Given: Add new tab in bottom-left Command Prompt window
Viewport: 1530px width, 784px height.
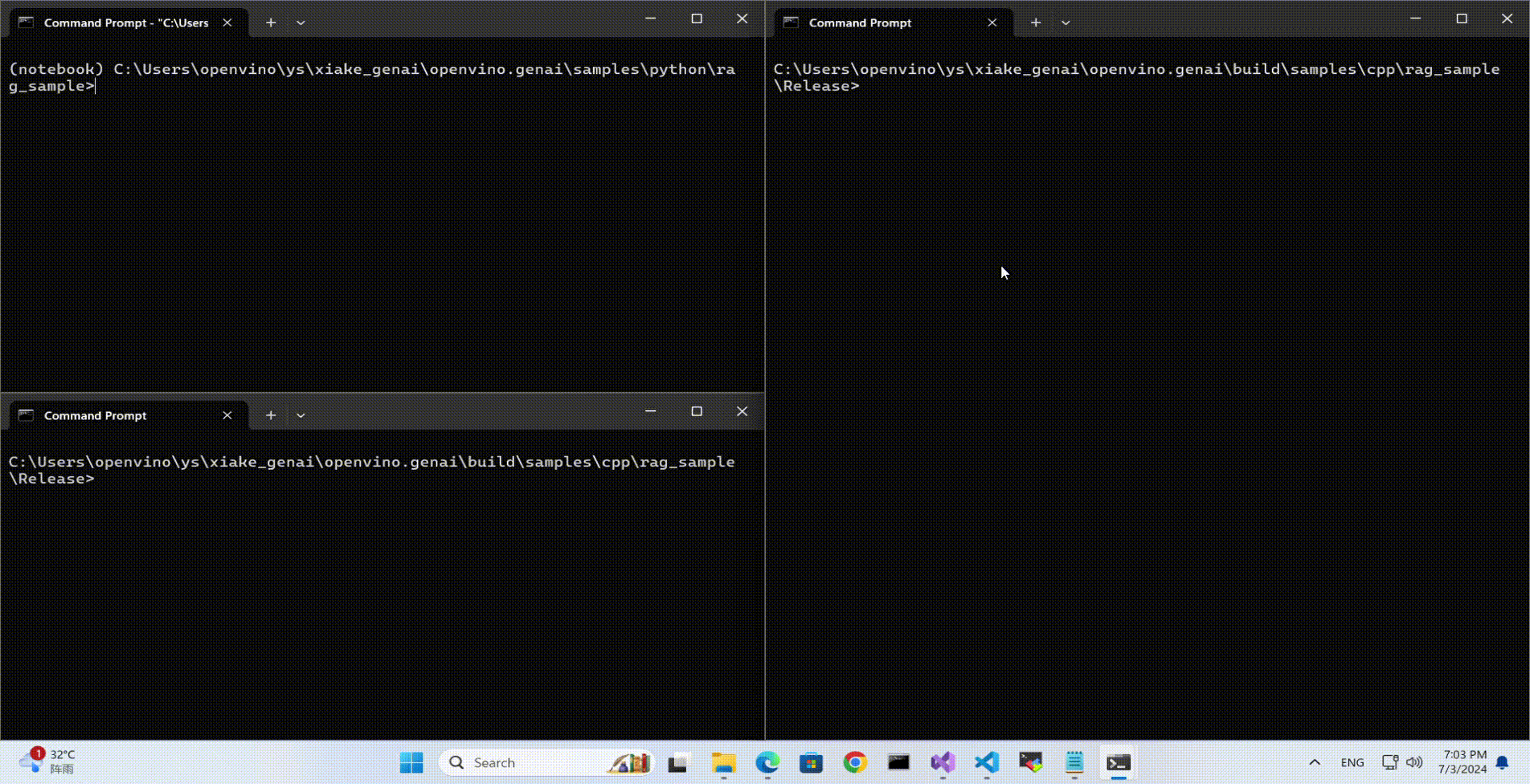Looking at the screenshot, I should (x=271, y=415).
